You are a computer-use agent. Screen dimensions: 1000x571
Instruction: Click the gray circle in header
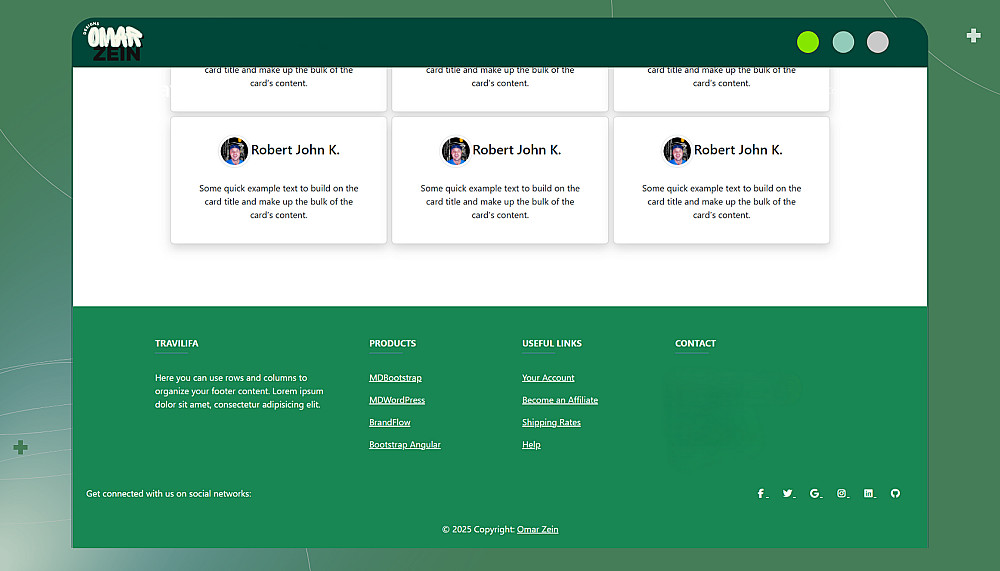(878, 42)
